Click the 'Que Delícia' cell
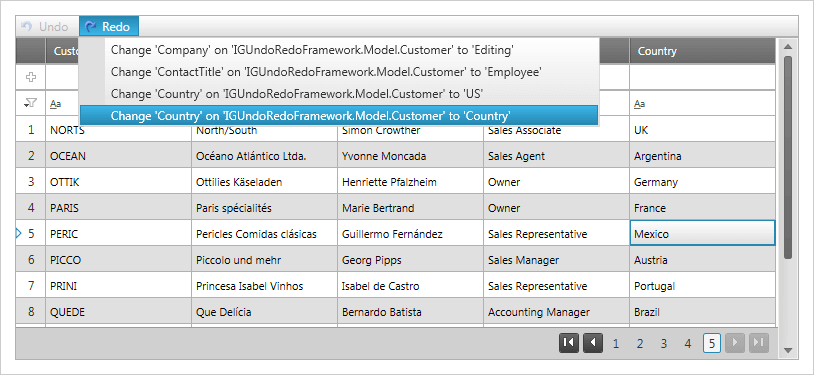This screenshot has width=814, height=375. click(265, 312)
